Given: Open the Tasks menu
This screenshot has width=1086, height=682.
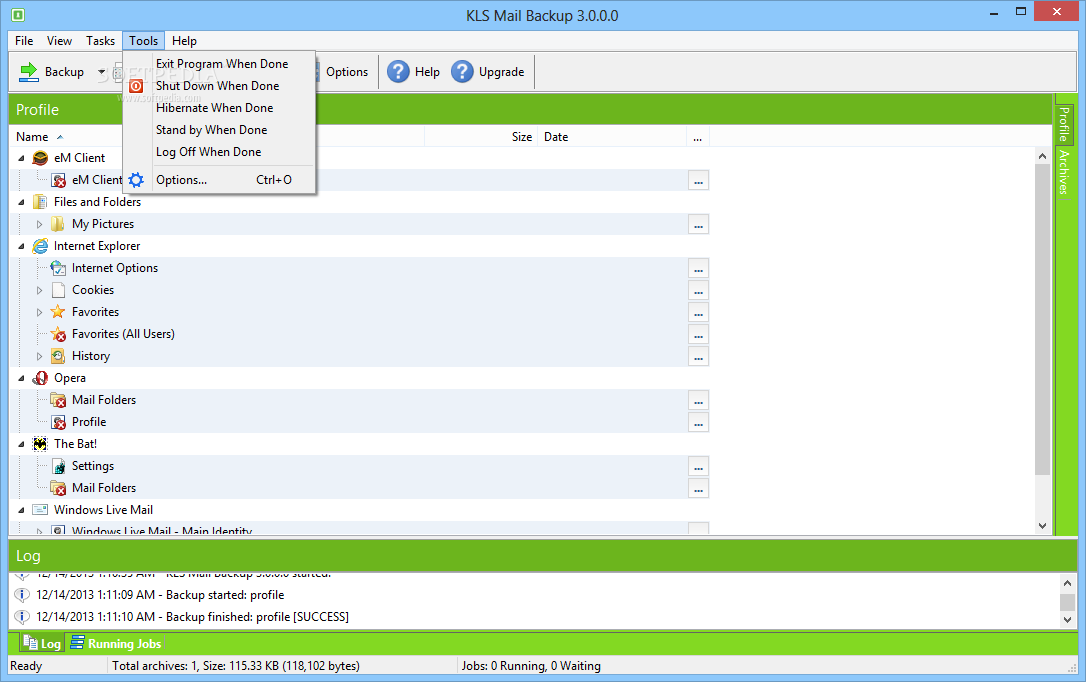Looking at the screenshot, I should pyautogui.click(x=100, y=41).
